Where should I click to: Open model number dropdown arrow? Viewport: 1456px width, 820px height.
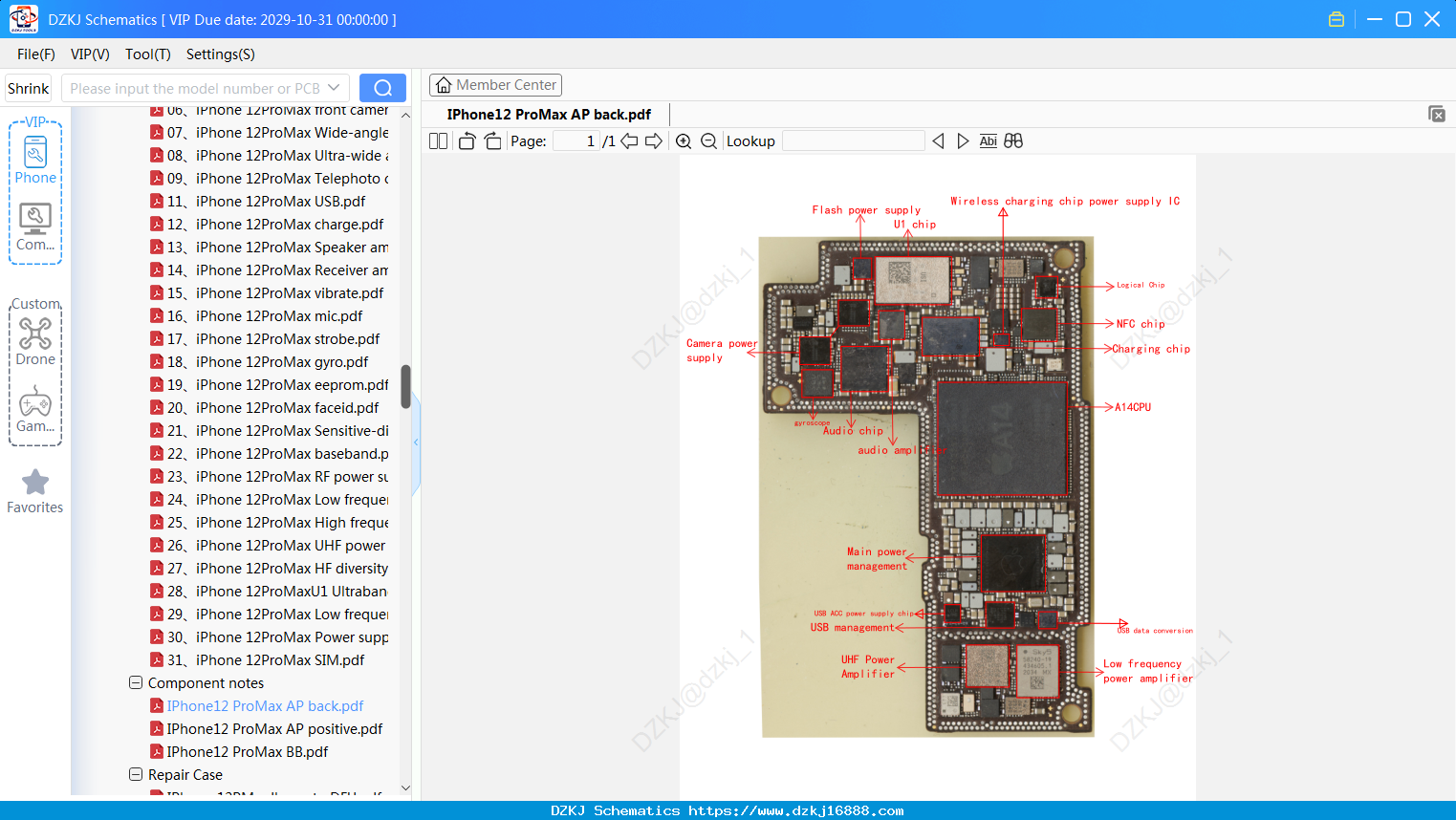(334, 88)
